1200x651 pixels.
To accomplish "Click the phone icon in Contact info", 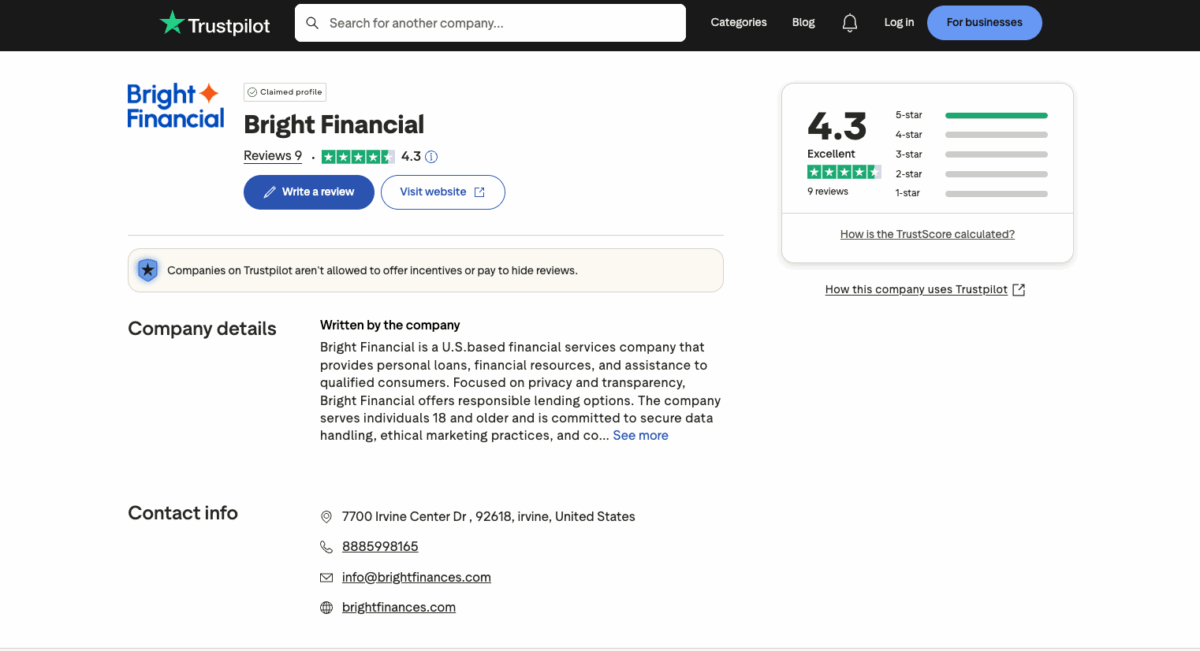I will [326, 547].
